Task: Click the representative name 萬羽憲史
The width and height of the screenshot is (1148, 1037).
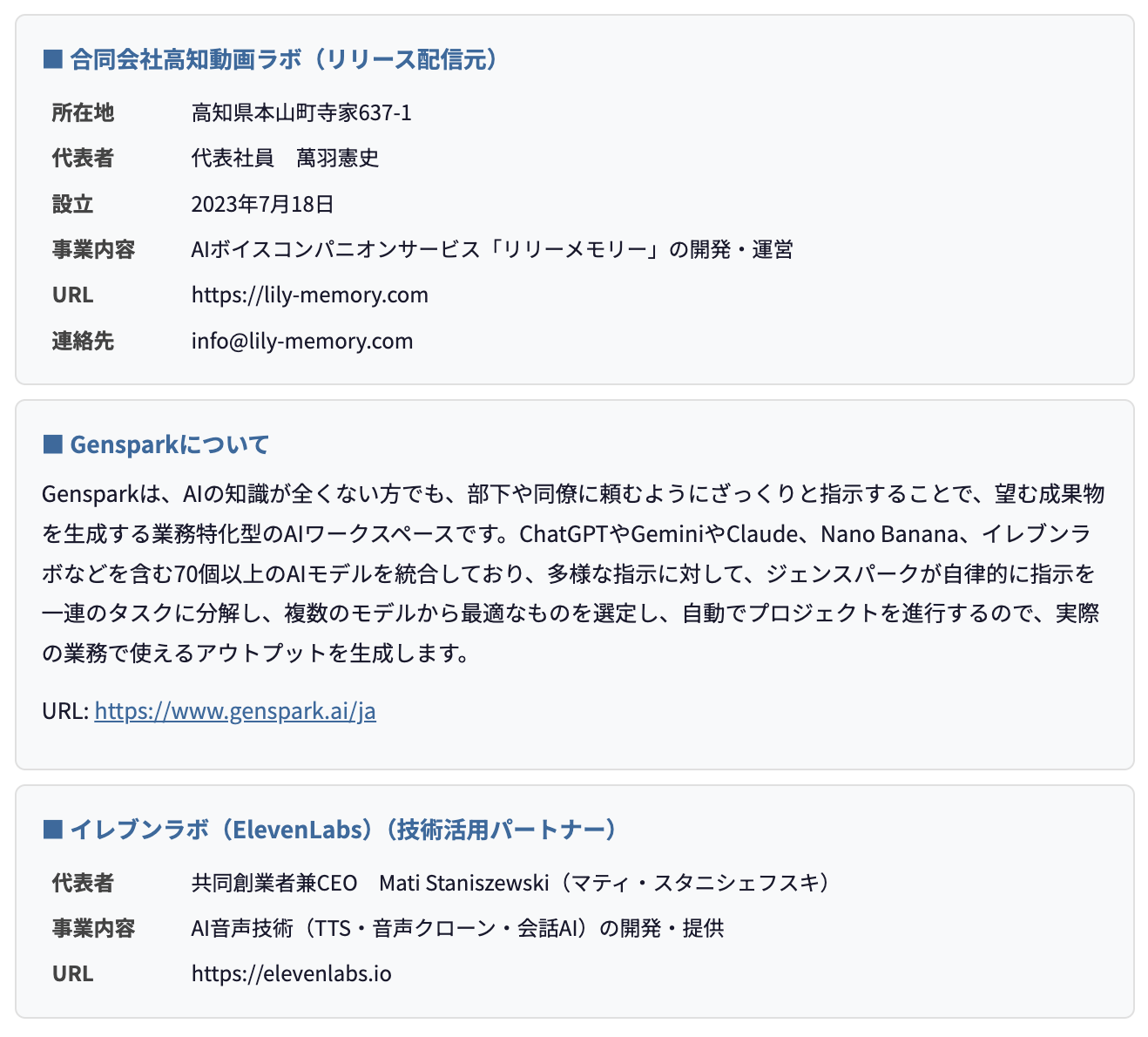Action: 338,158
